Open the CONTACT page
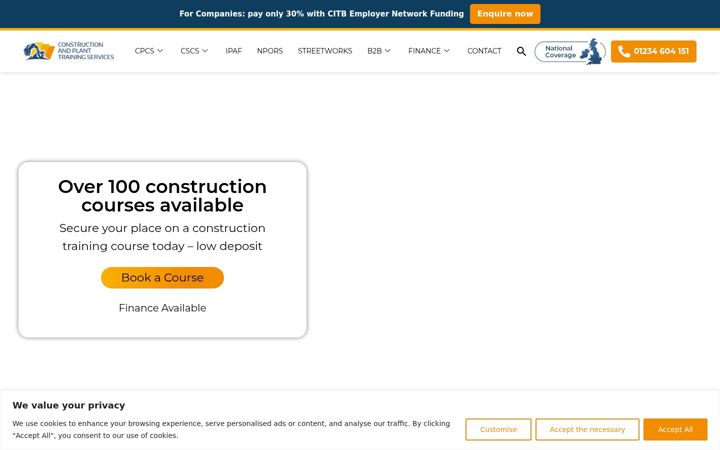This screenshot has width=720, height=450. [x=484, y=51]
